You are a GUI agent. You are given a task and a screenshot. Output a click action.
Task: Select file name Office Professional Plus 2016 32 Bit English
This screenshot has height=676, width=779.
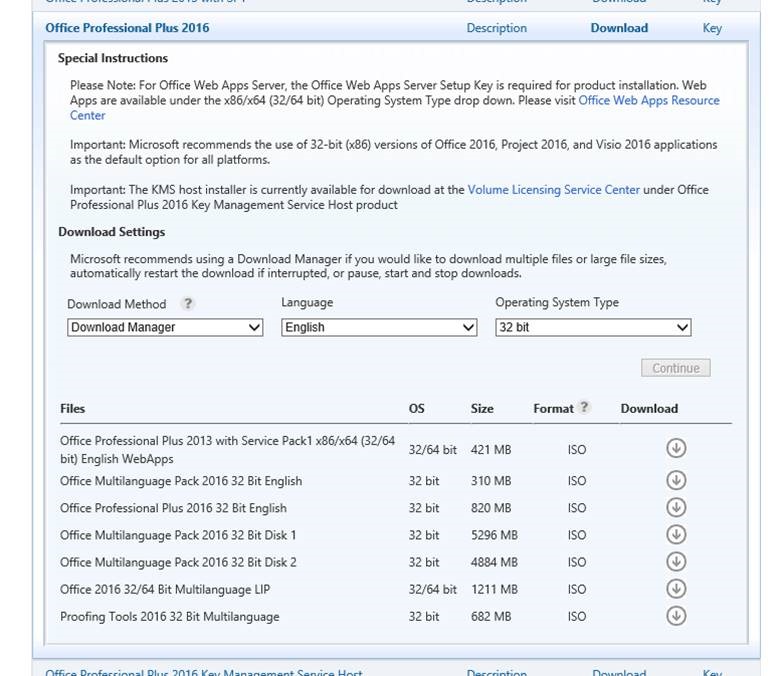pos(173,508)
